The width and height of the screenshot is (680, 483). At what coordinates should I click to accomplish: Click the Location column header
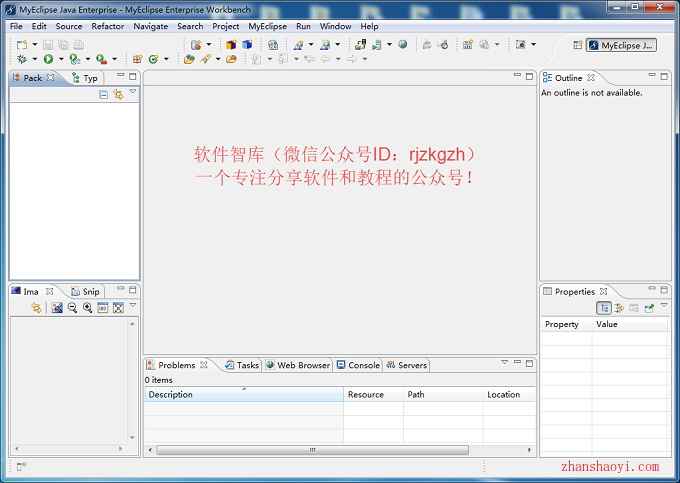point(510,395)
